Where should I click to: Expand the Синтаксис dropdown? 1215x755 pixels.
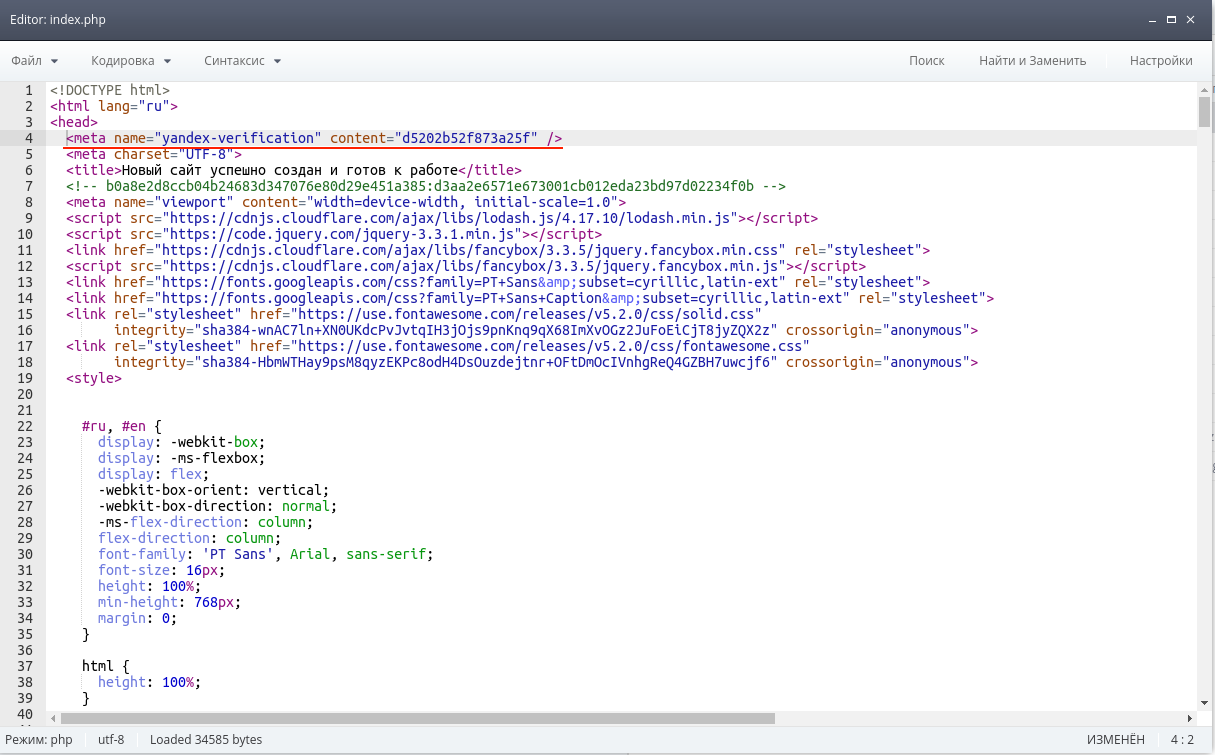tap(242, 61)
